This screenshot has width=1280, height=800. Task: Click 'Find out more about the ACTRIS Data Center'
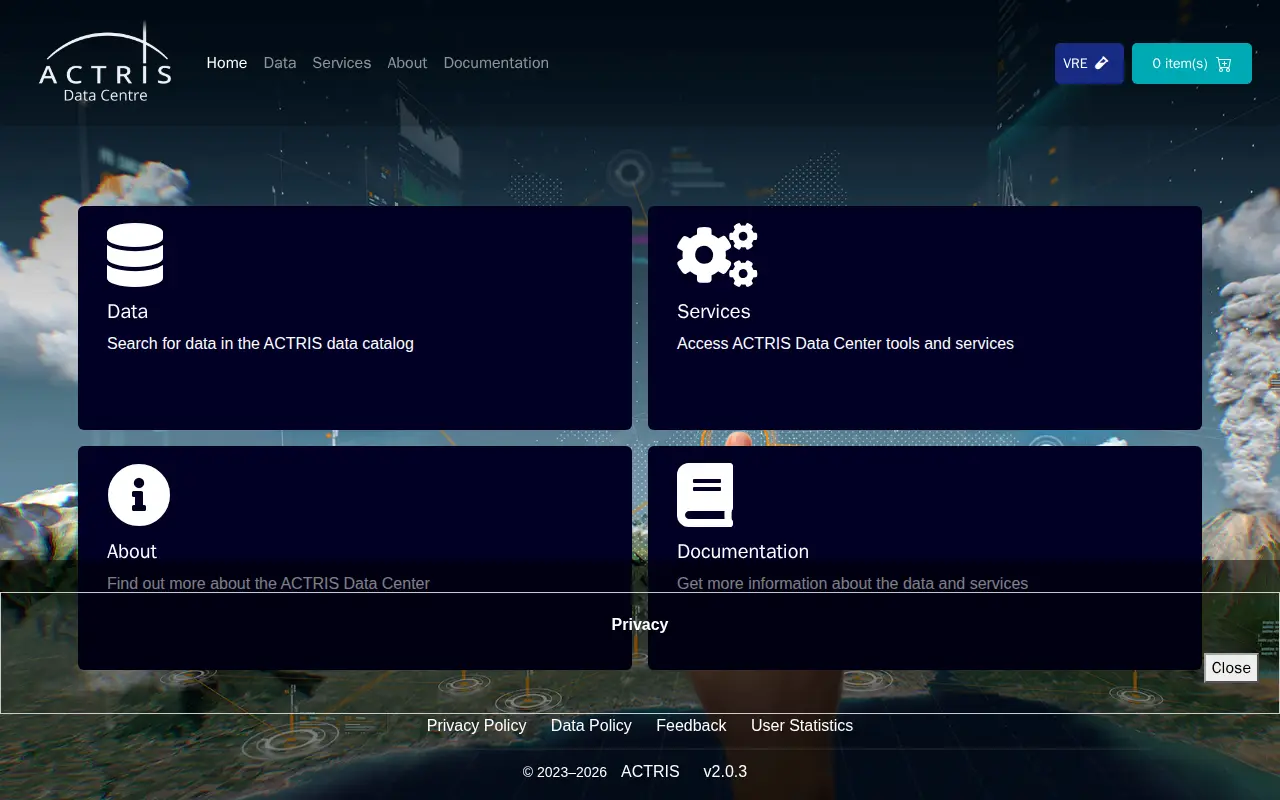tap(268, 583)
